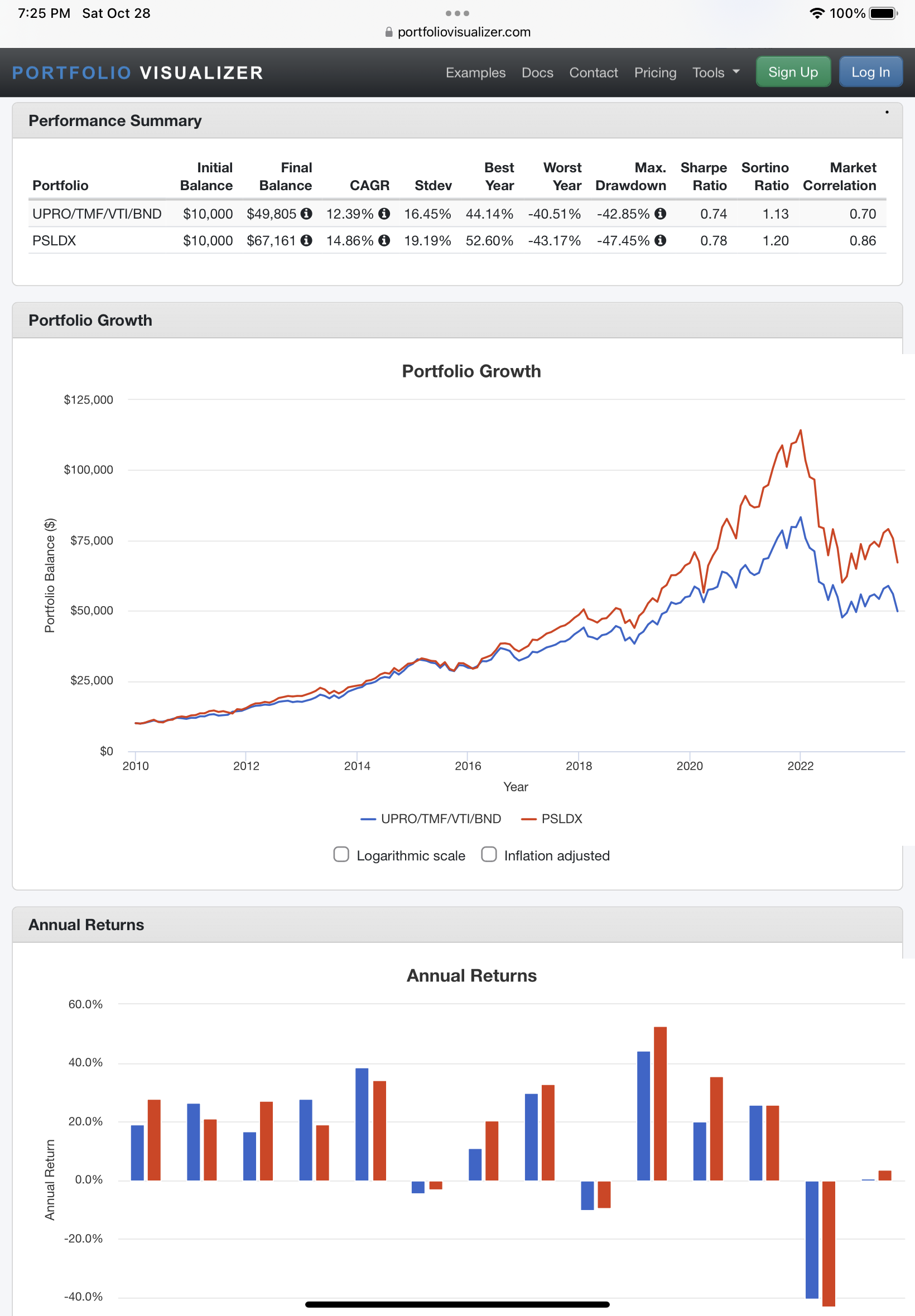Tap the portfoliovisualizer.com address bar

(458, 32)
